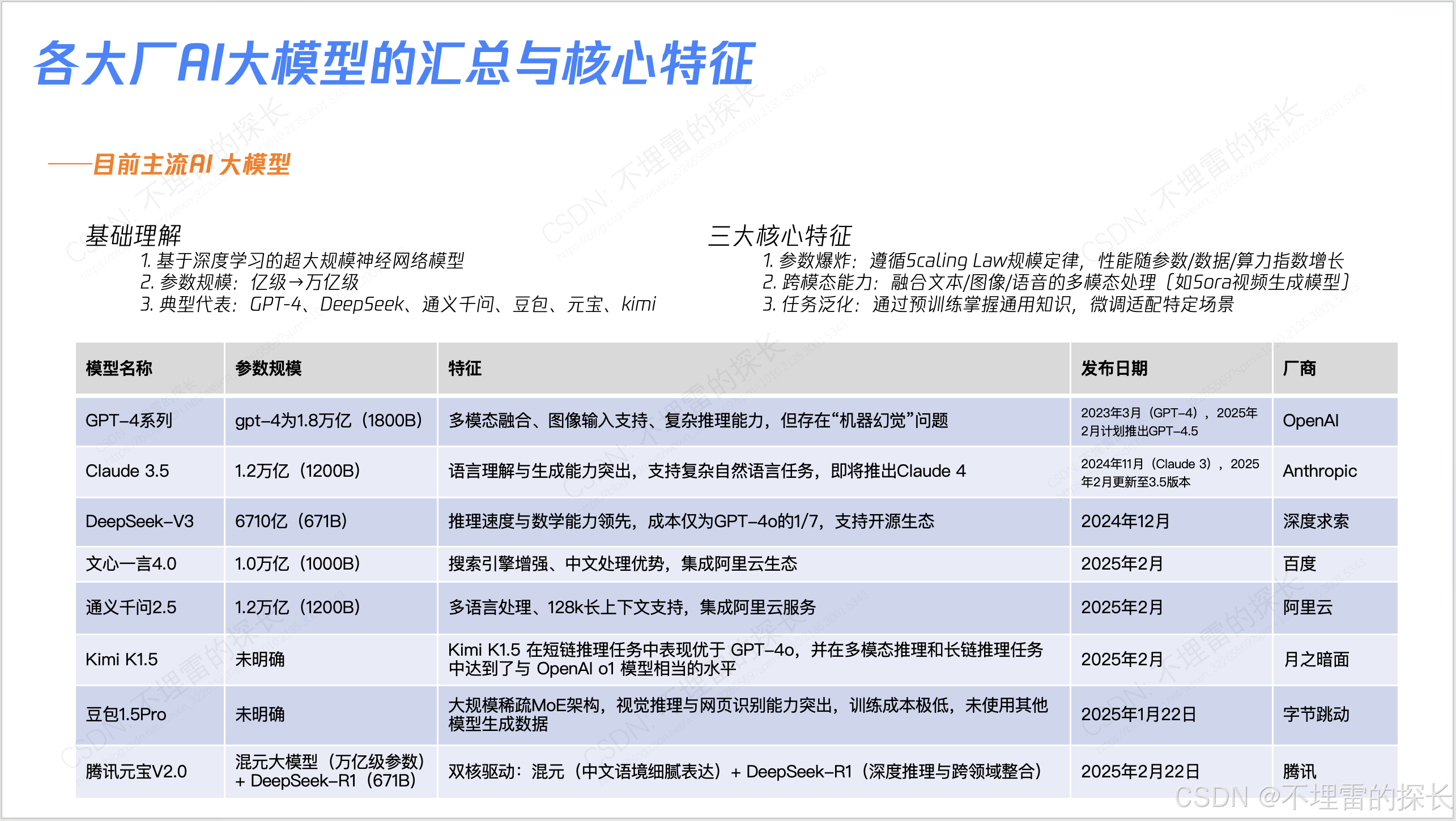The height and width of the screenshot is (821, 1456).
Task: Click the 厂商 column header
Action: pyautogui.click(x=1300, y=369)
